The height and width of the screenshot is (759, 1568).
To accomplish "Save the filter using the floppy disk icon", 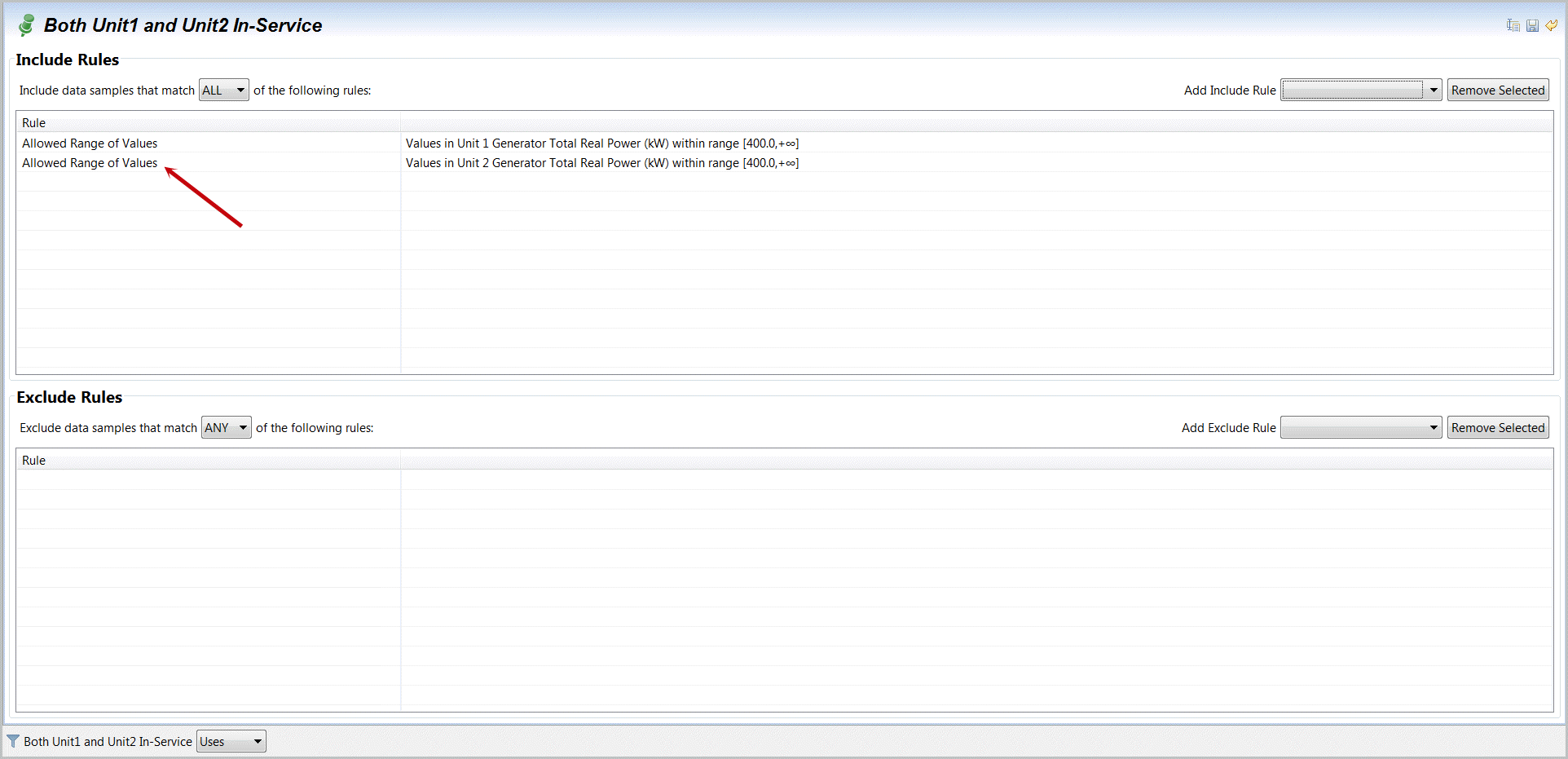I will coord(1532,25).
